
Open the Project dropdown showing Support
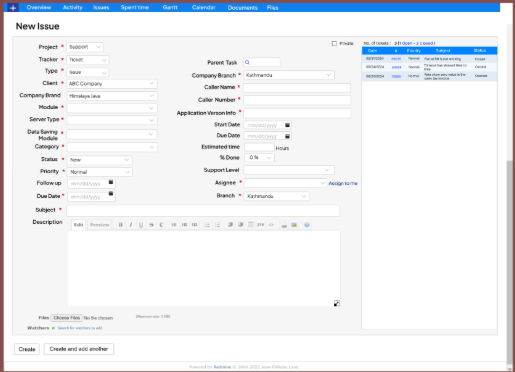(85, 47)
